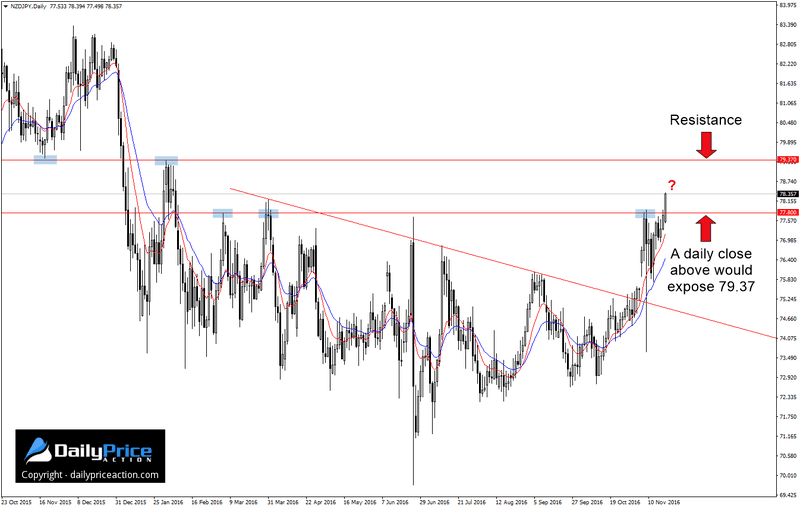This screenshot has width=800, height=509.
Task: Select the 77.800 red price label
Action: (787, 212)
